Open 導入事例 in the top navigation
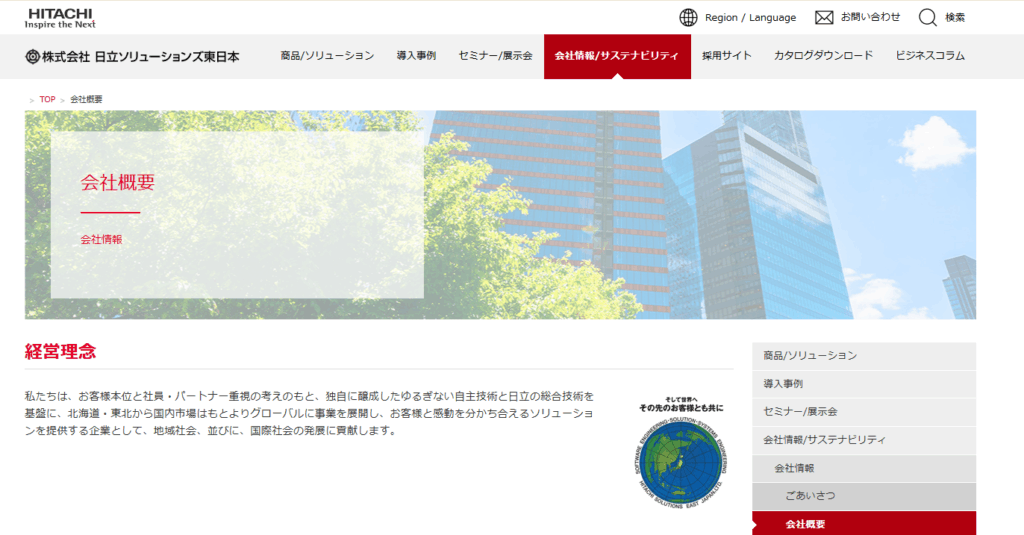The image size is (1024, 535). (x=416, y=56)
